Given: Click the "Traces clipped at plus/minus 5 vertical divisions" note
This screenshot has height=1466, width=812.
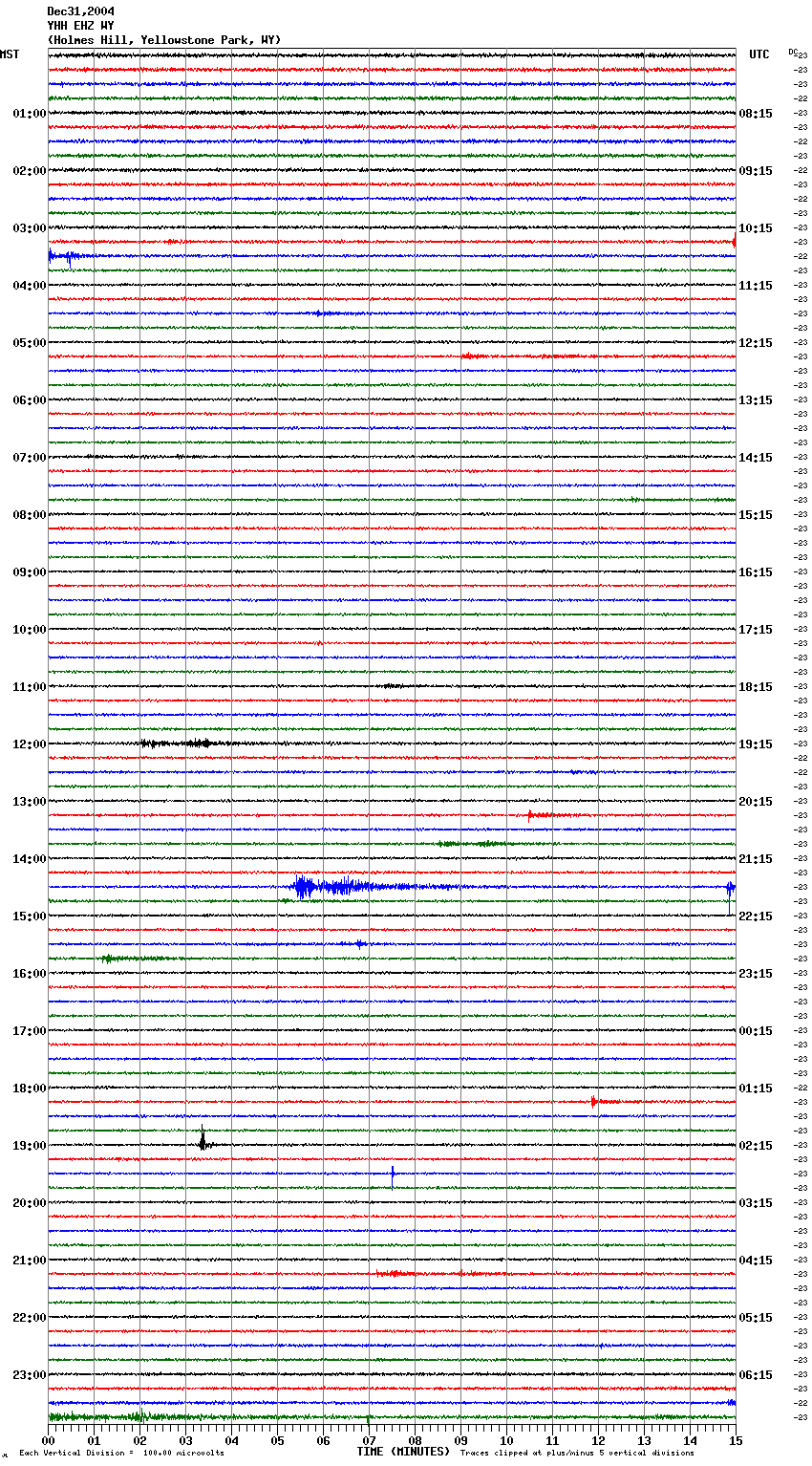Looking at the screenshot, I should pos(577,1453).
